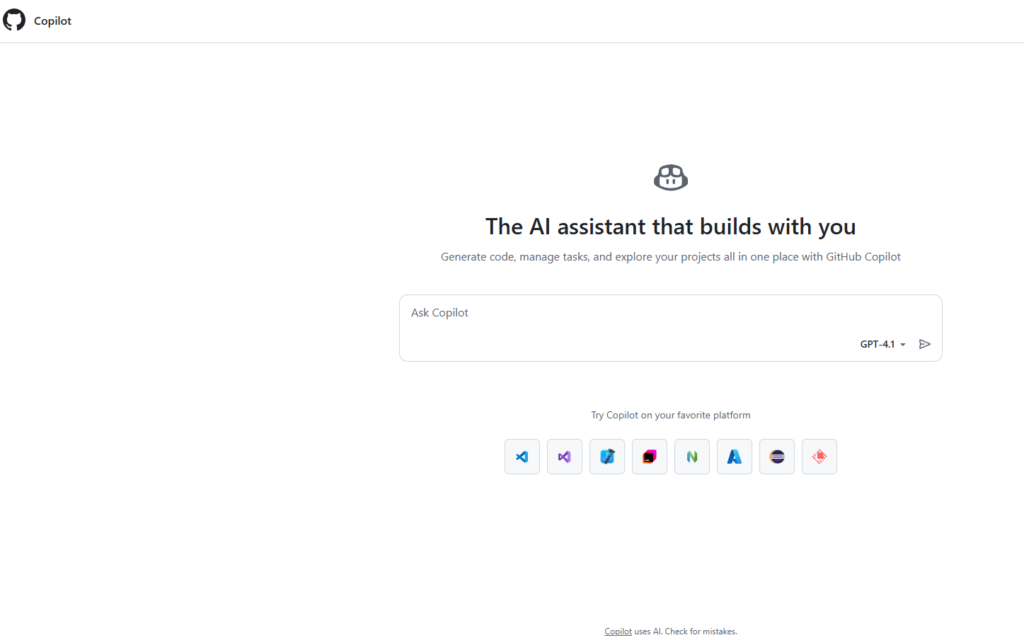Open the VS Code platform icon
This screenshot has width=1024, height=640.
[x=522, y=456]
